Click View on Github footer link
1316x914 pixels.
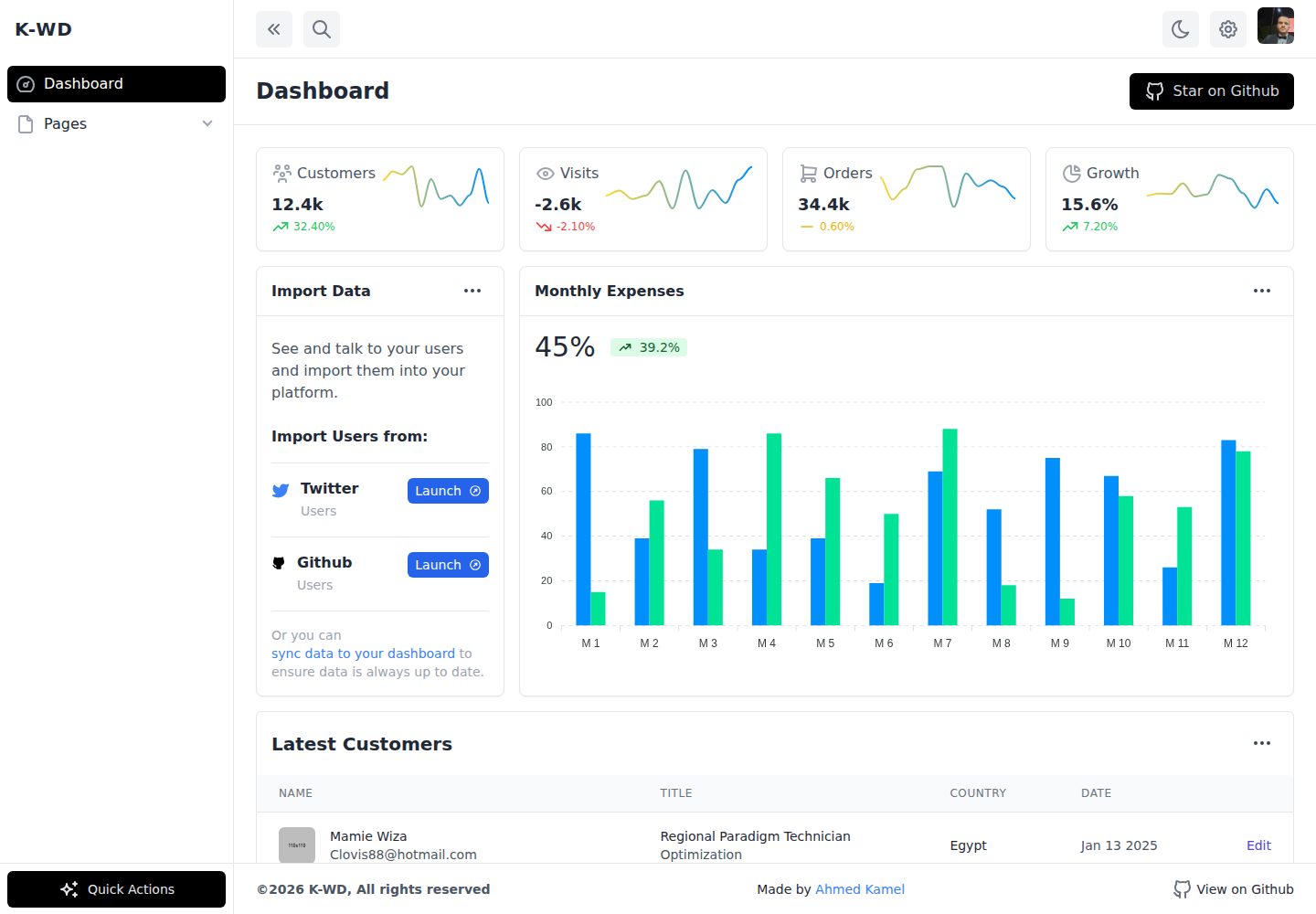1234,889
